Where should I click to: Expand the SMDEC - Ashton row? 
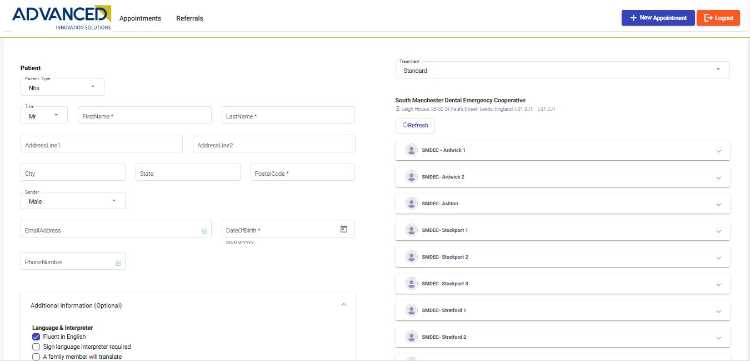(562, 204)
